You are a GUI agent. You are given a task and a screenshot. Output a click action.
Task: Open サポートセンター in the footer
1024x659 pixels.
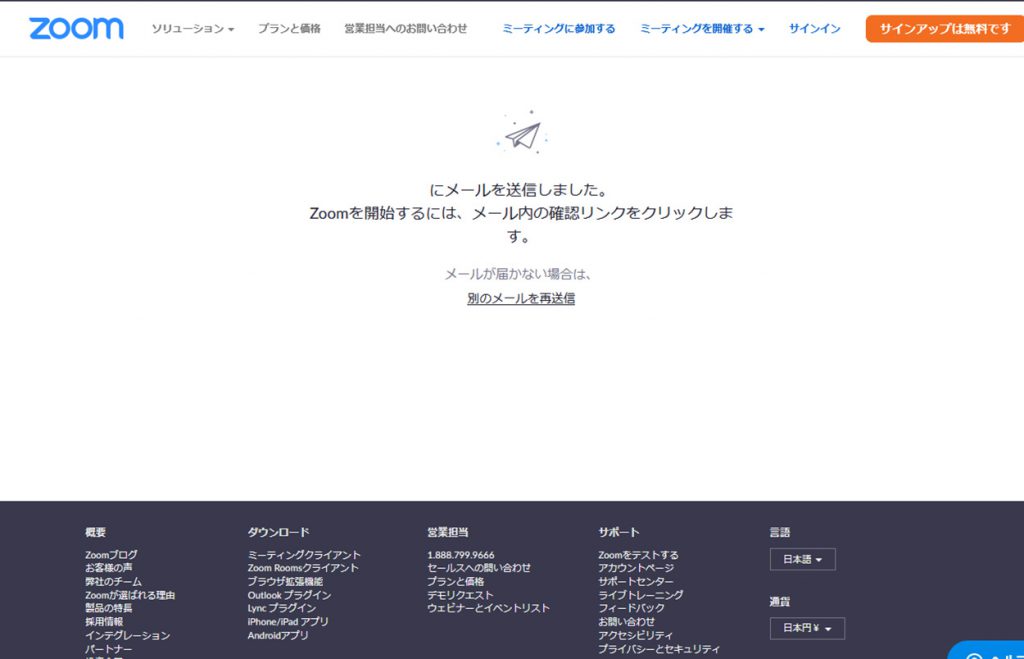pos(636,581)
